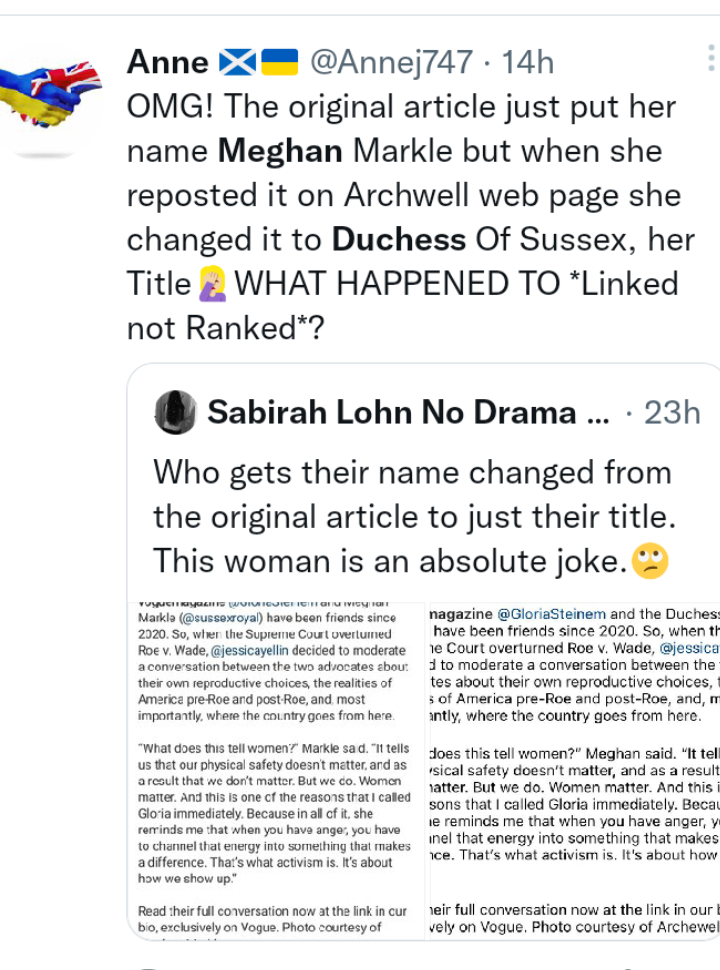Open the tweet's three-dot more options menu

(712, 60)
